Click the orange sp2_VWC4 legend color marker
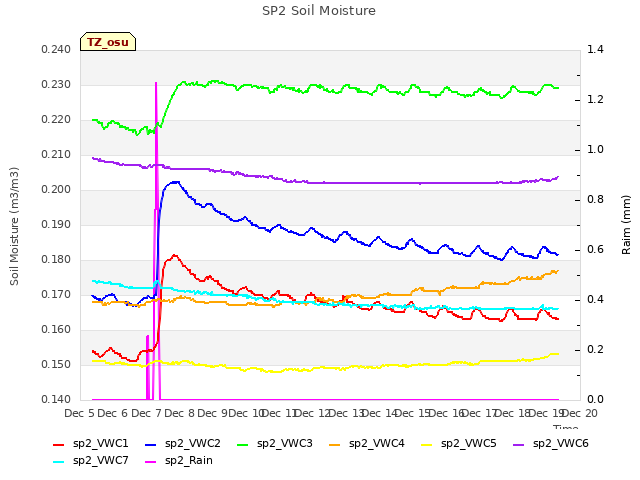This screenshot has width=640, height=480. click(x=335, y=445)
